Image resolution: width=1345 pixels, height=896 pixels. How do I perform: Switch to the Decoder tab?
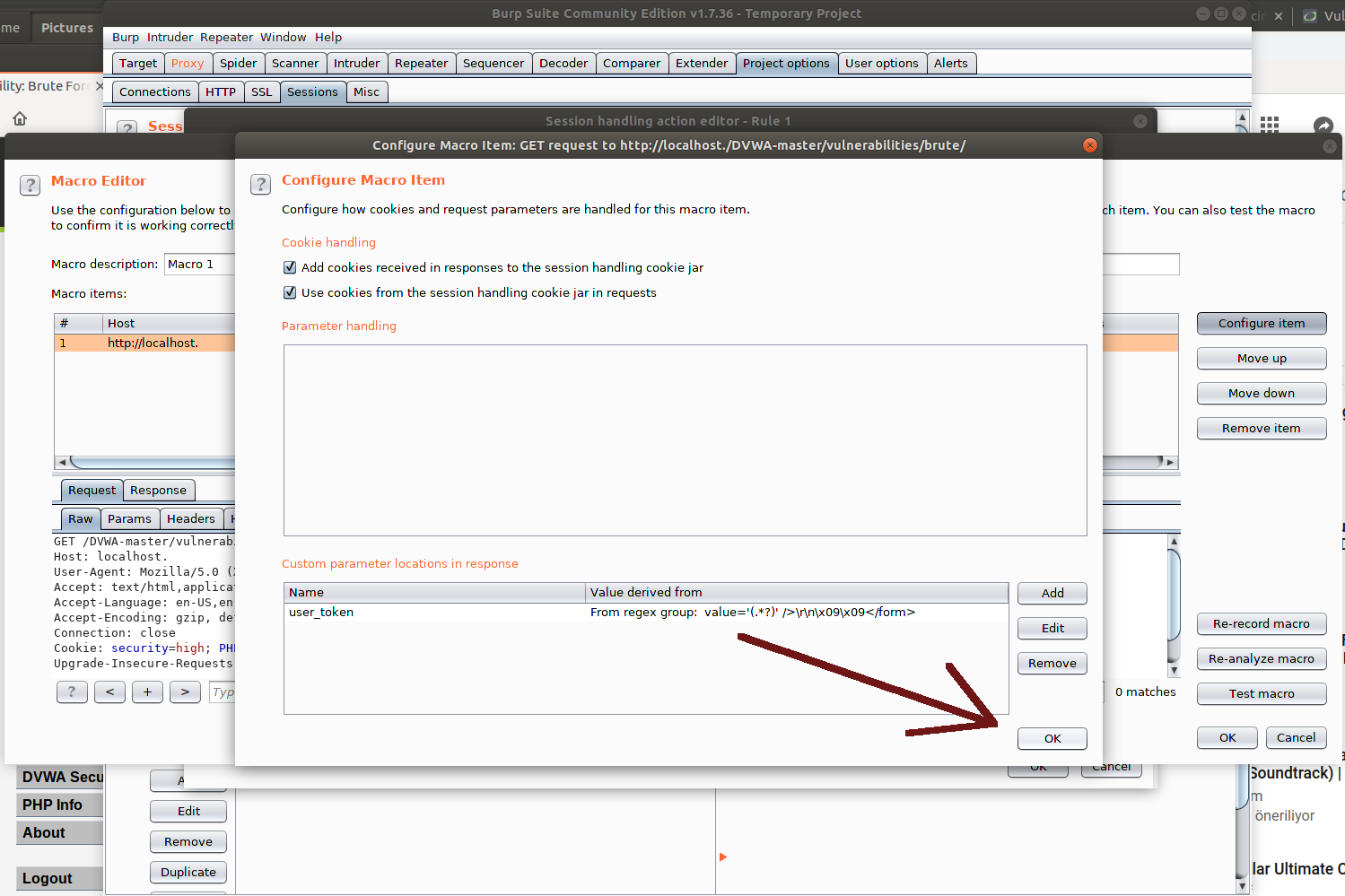(x=563, y=63)
